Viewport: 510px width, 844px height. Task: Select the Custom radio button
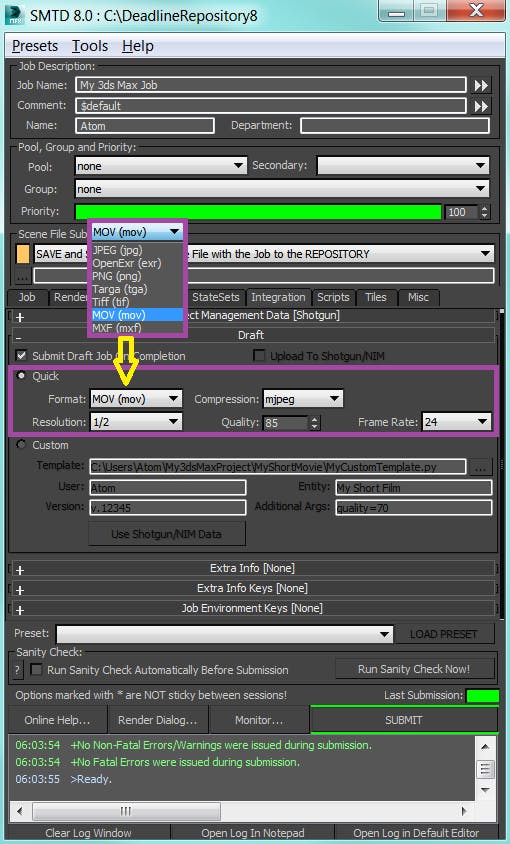click(22, 445)
